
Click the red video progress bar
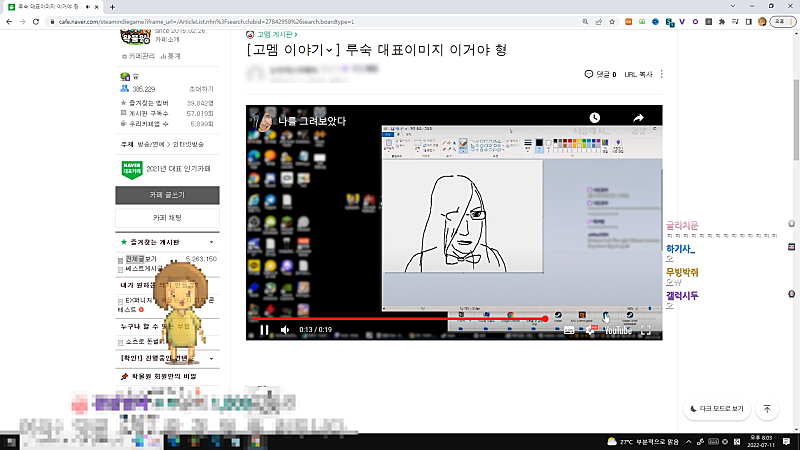400,318
